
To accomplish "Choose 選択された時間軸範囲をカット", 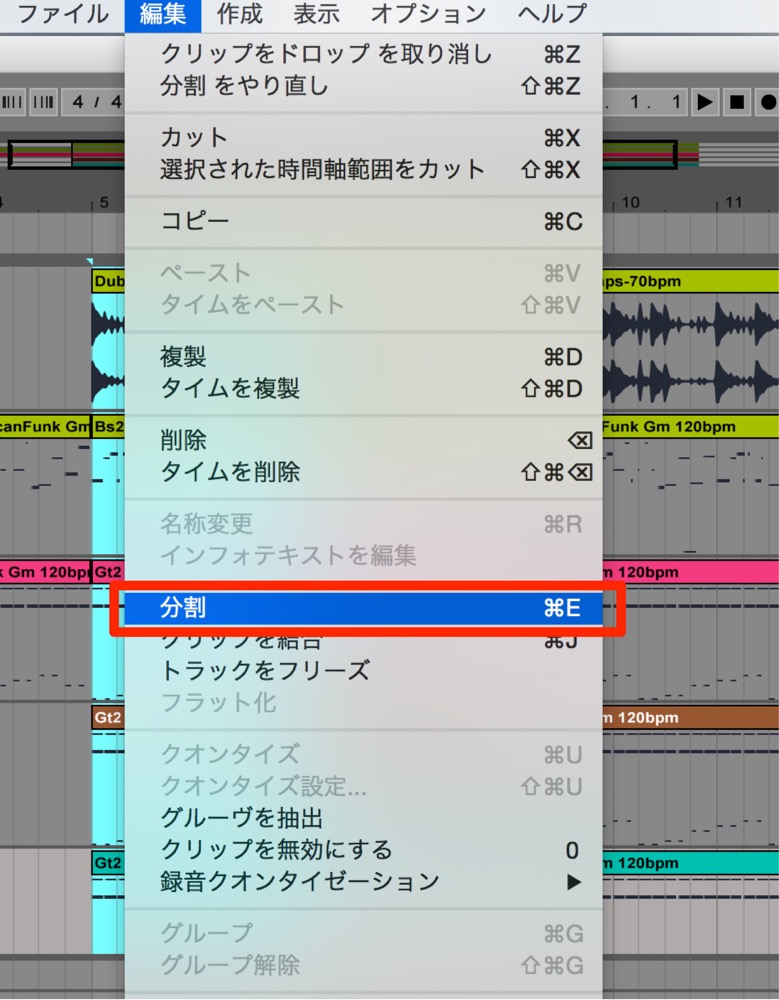I will pos(364,169).
